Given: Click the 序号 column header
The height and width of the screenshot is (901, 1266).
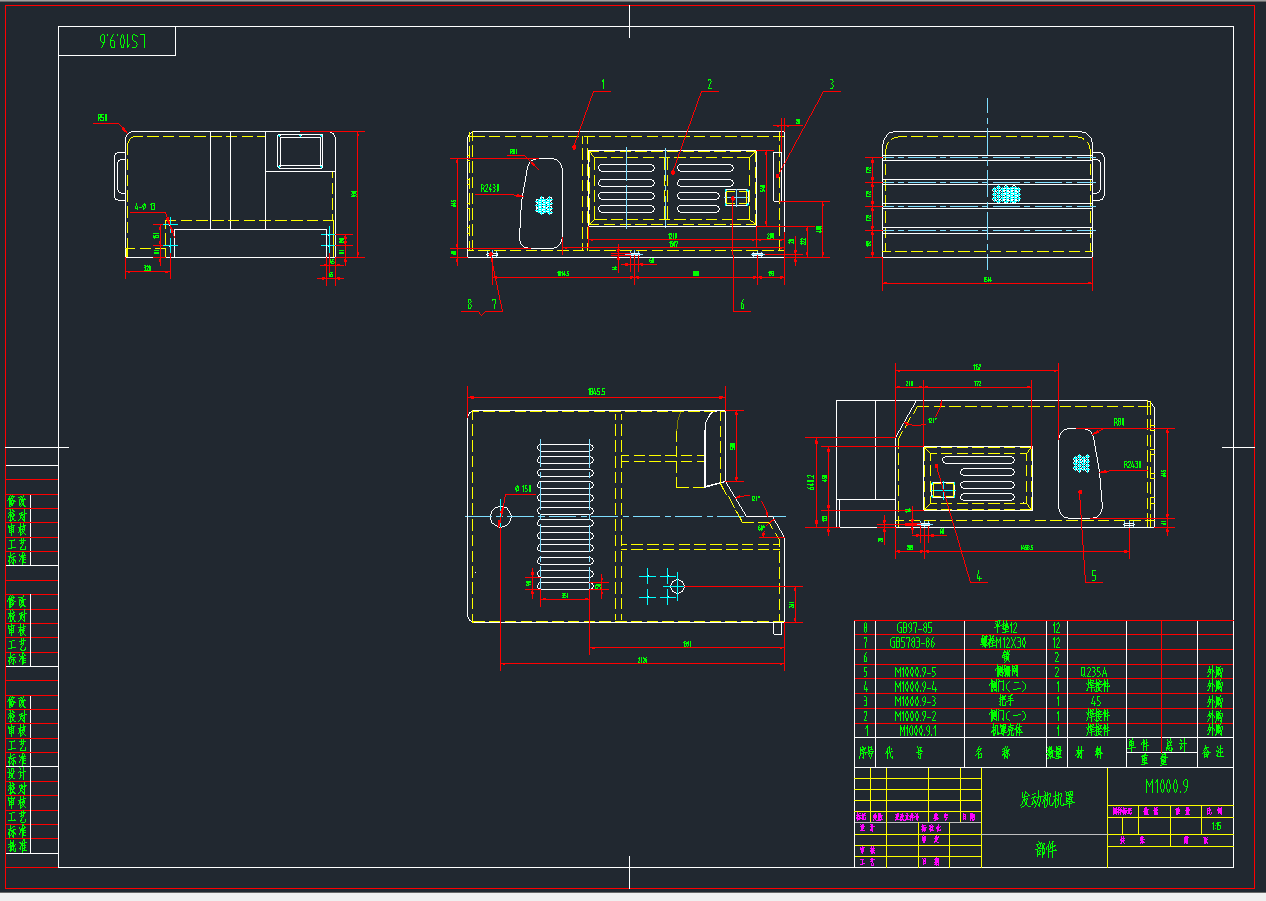Looking at the screenshot, I should click(866, 752).
